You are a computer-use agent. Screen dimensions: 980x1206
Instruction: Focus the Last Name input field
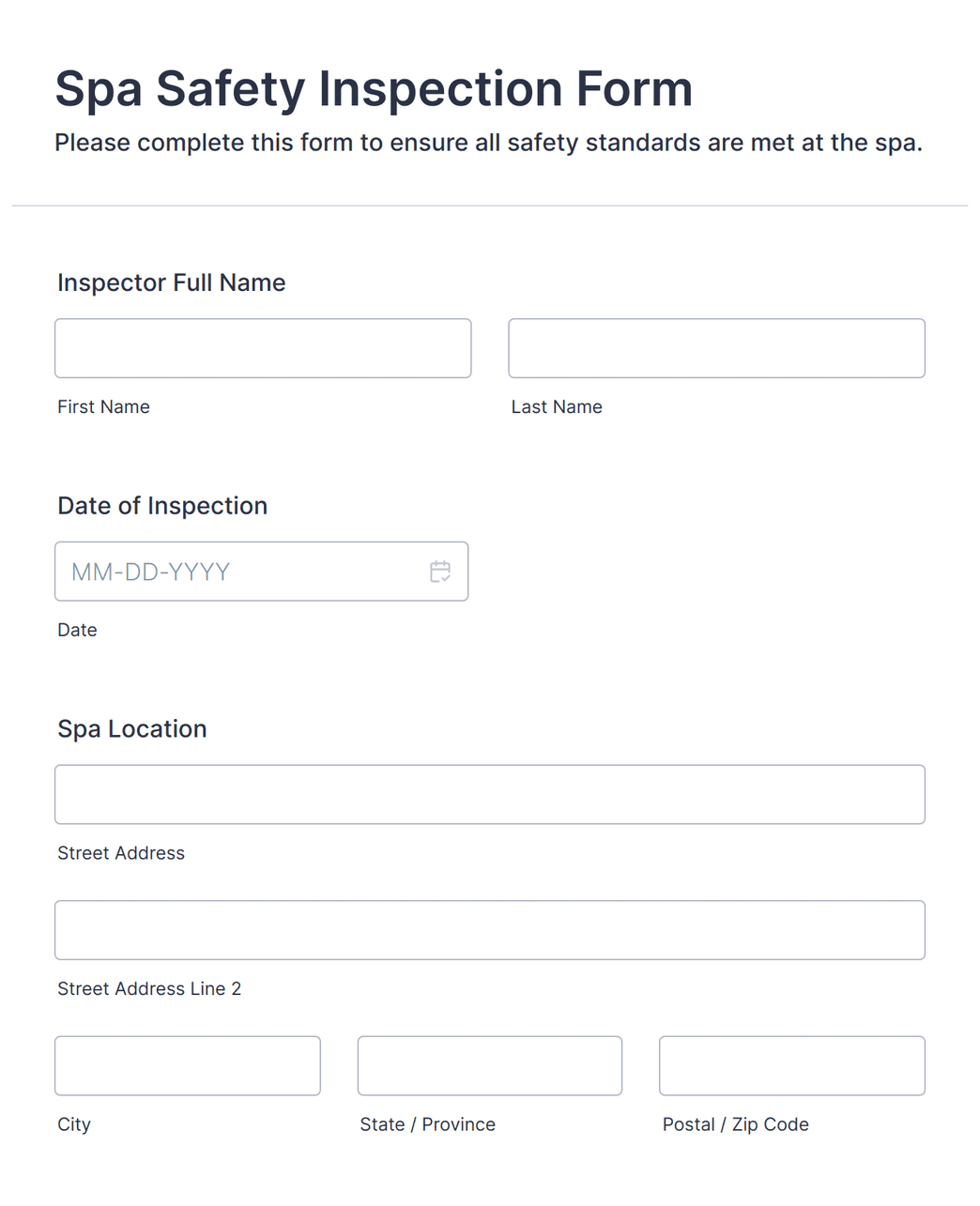716,348
